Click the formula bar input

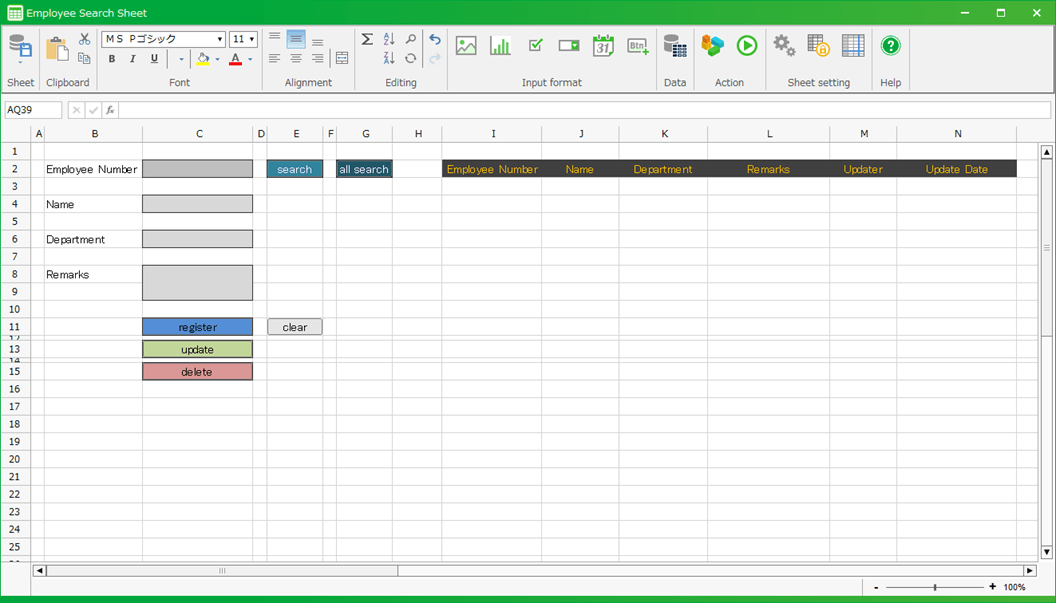585,110
